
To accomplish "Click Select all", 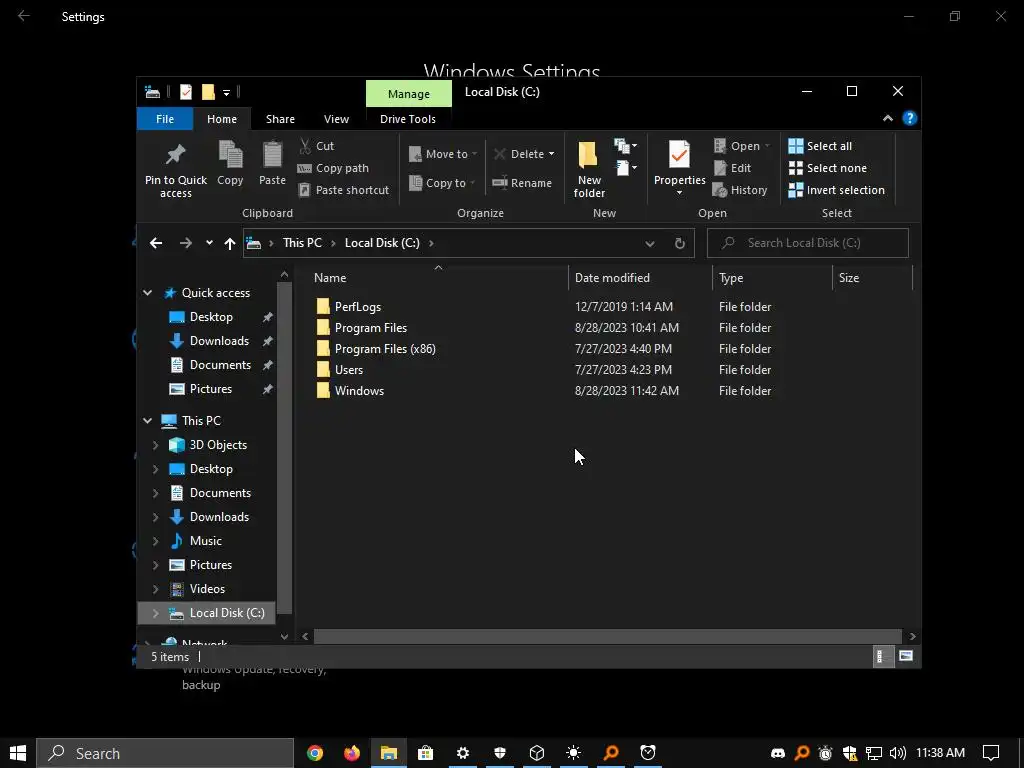I will click(820, 146).
